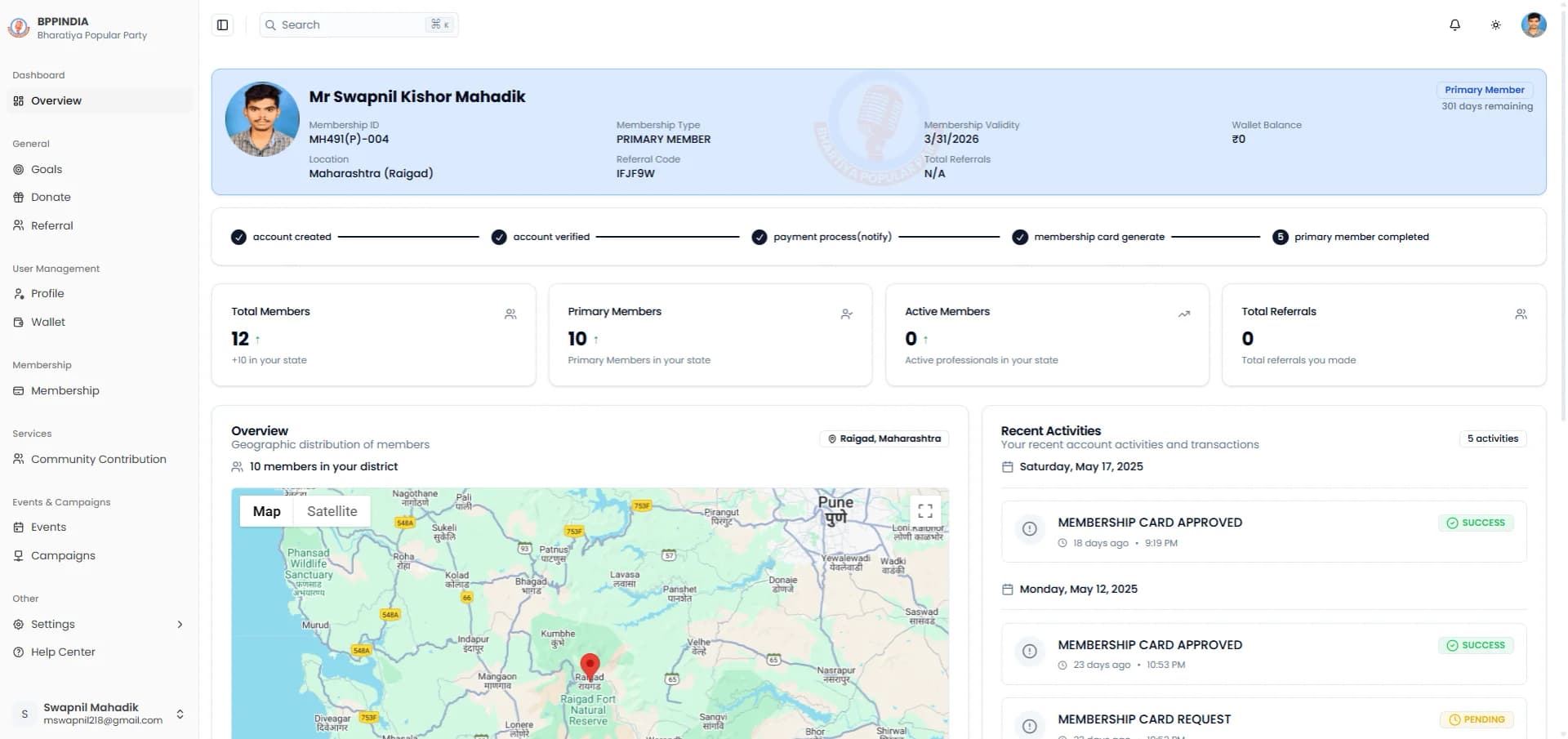Click the Referral people icon in sidebar
The height and width of the screenshot is (739, 1568).
click(x=19, y=225)
